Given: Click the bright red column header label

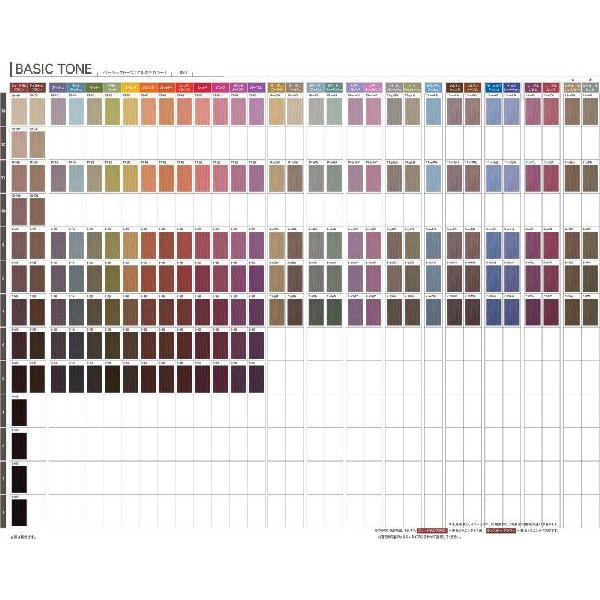Looking at the screenshot, I should pyautogui.click(x=184, y=89).
